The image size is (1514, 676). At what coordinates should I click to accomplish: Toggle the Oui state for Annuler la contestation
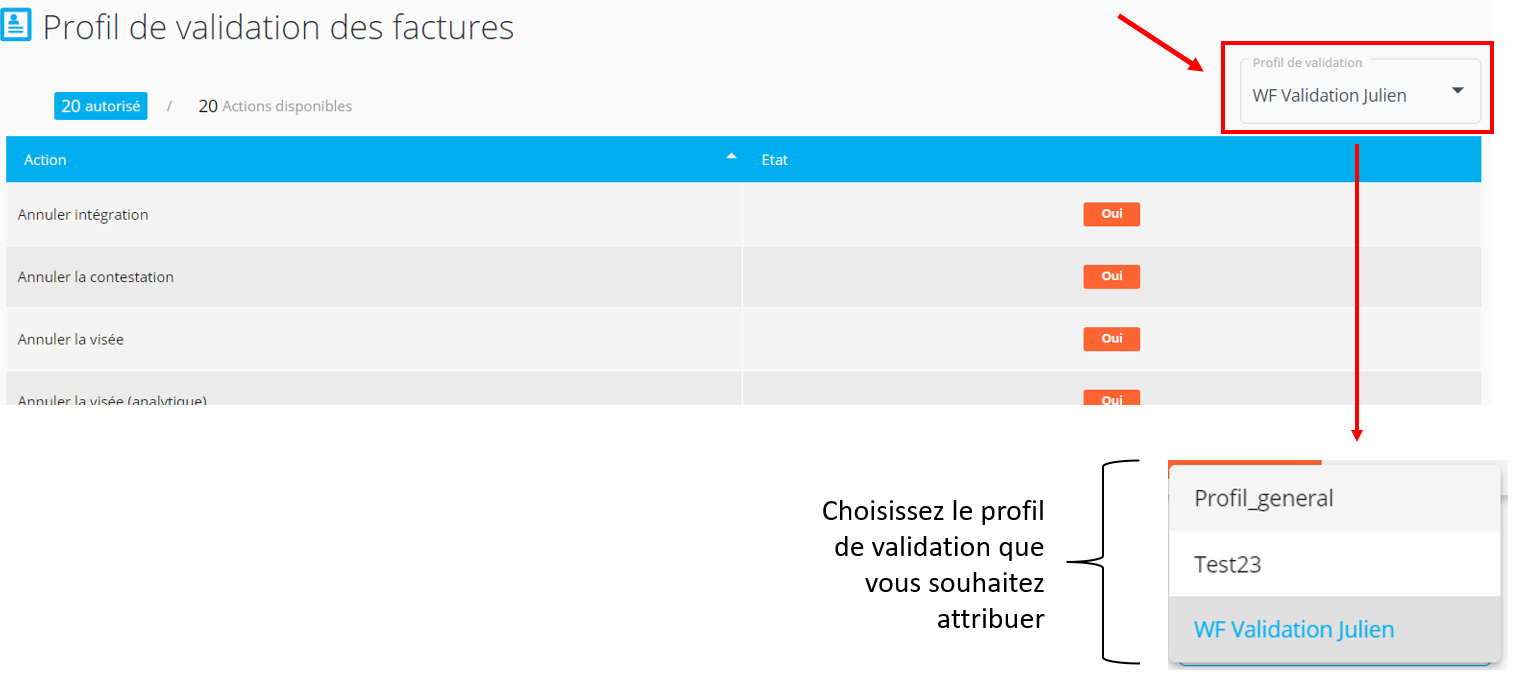[x=1112, y=276]
